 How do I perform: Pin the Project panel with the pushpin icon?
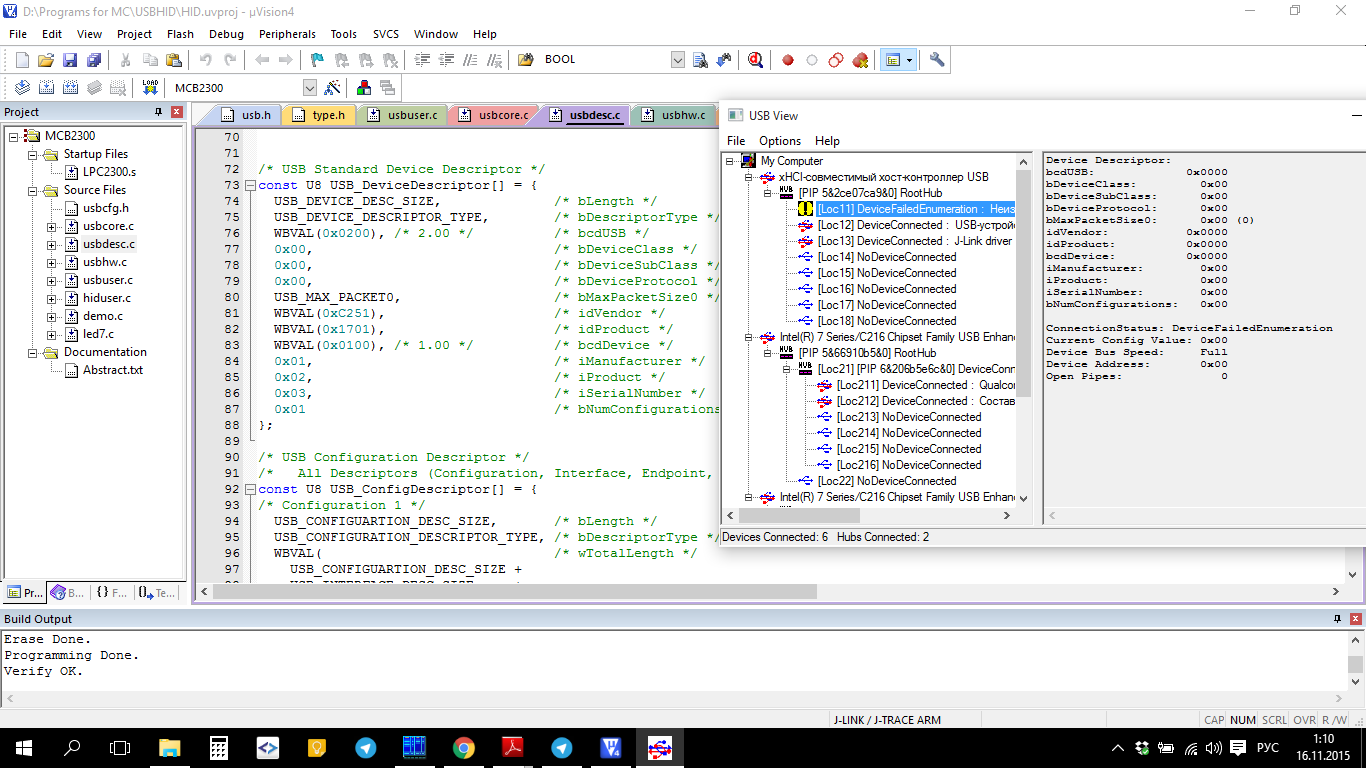(158, 112)
